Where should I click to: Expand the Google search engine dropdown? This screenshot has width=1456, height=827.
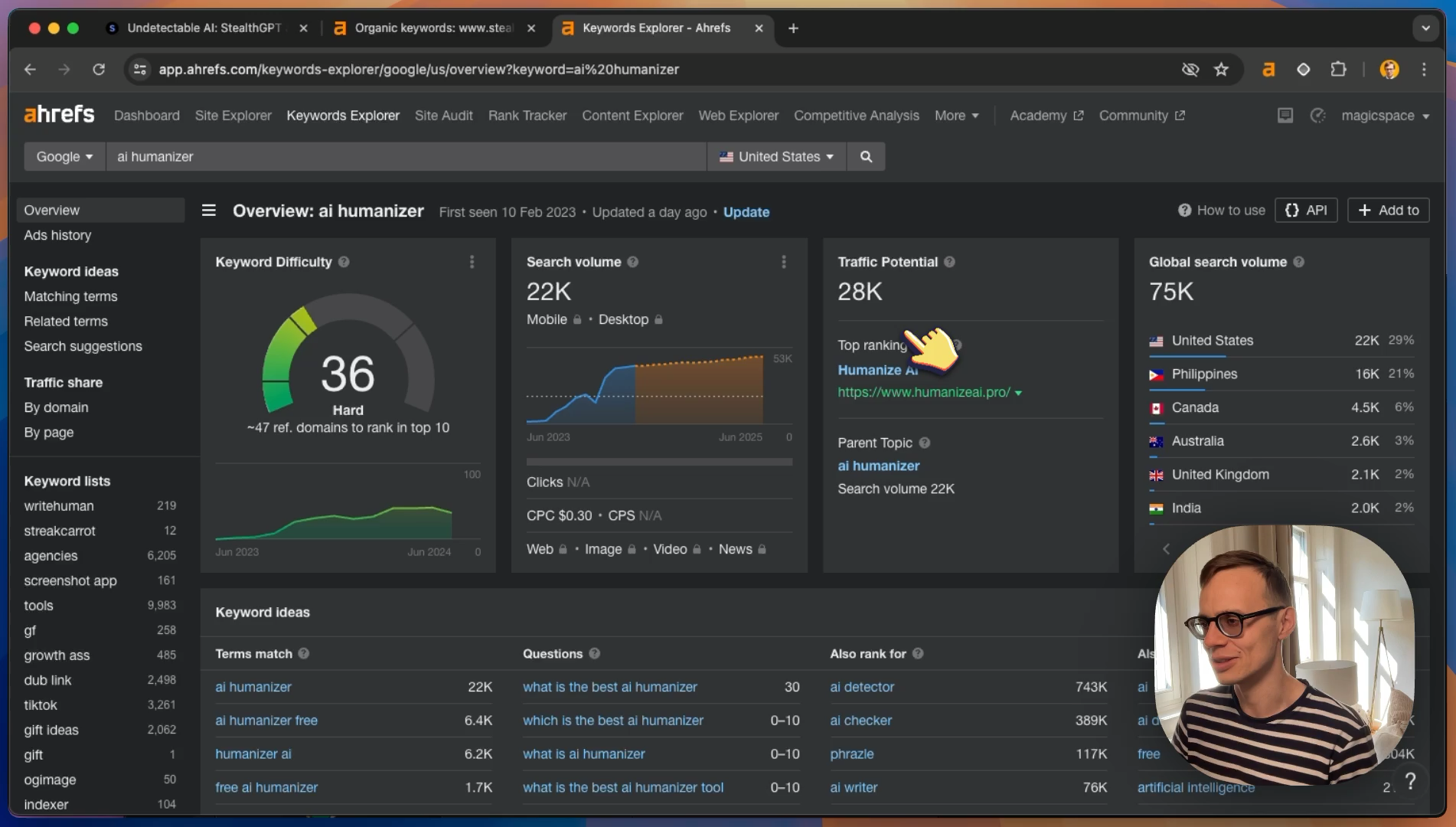[64, 156]
